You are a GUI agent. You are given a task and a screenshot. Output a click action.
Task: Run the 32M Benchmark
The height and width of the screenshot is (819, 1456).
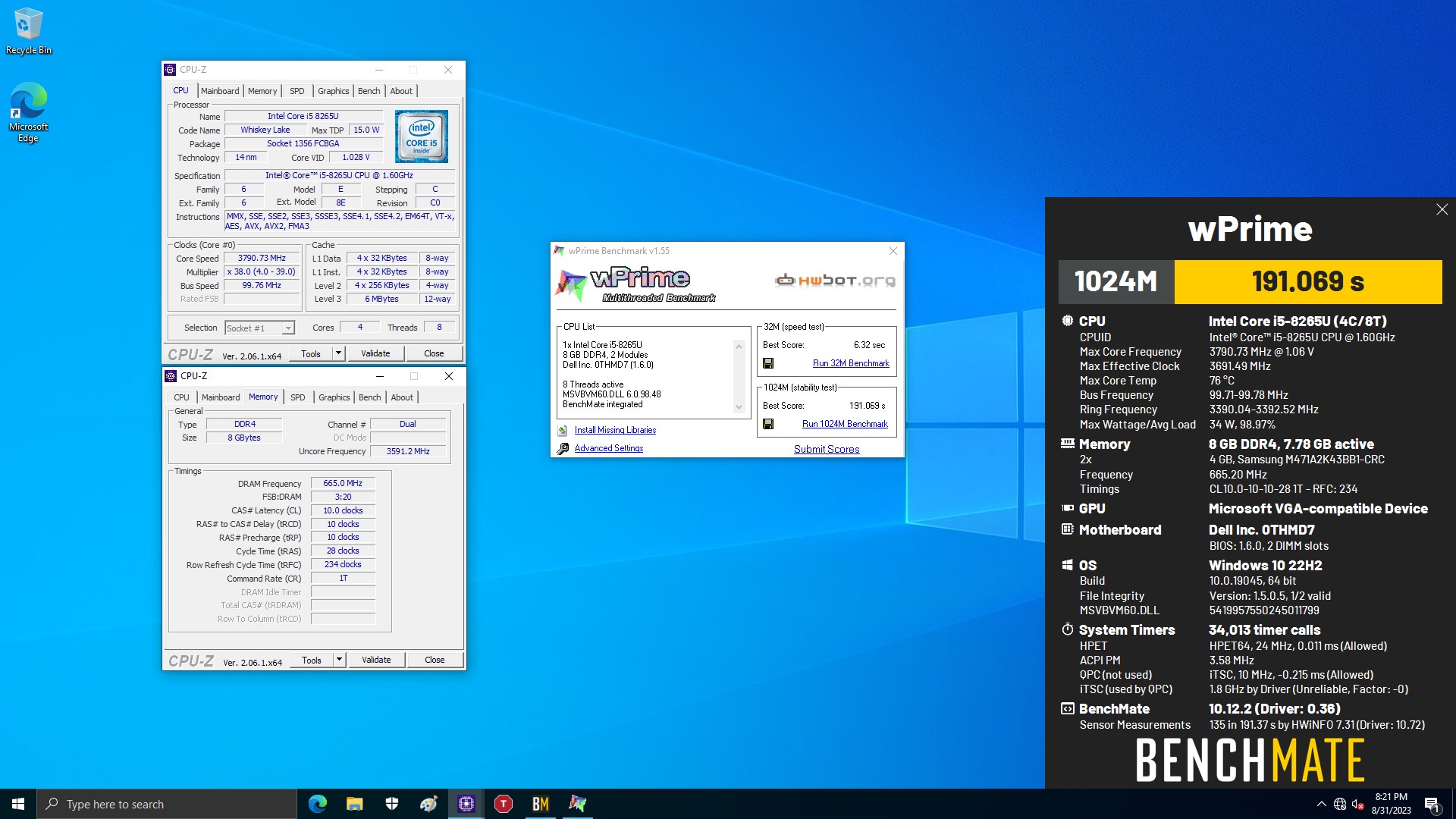(x=851, y=363)
